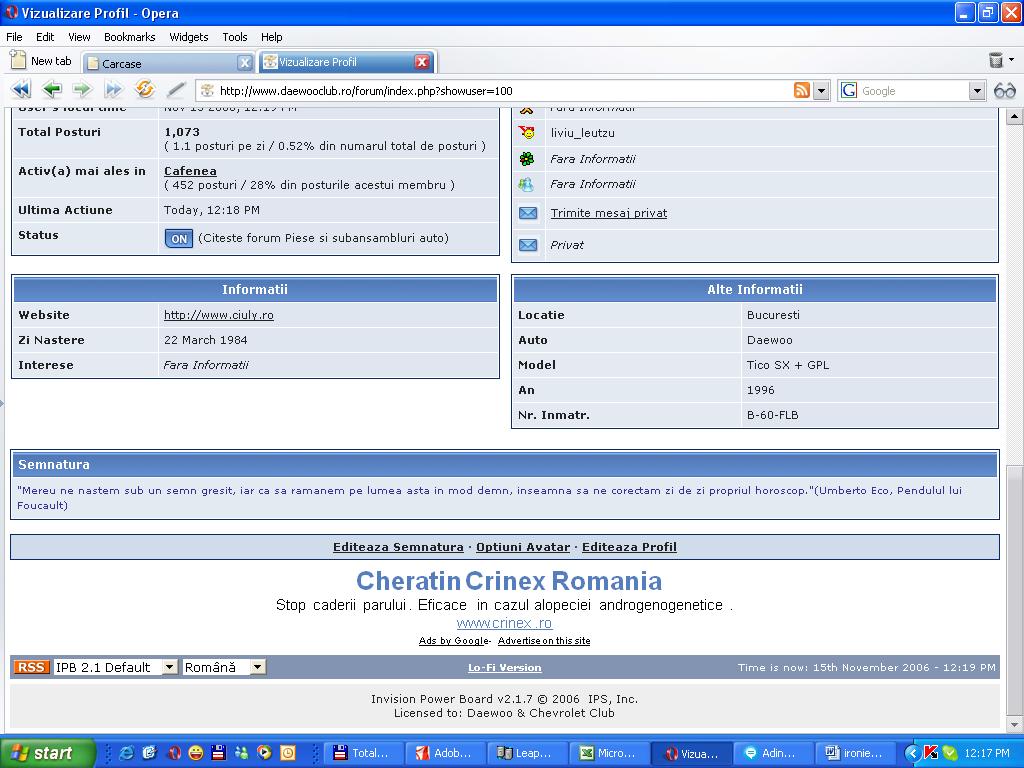Click the orange RSS badge in footer

(x=30, y=667)
